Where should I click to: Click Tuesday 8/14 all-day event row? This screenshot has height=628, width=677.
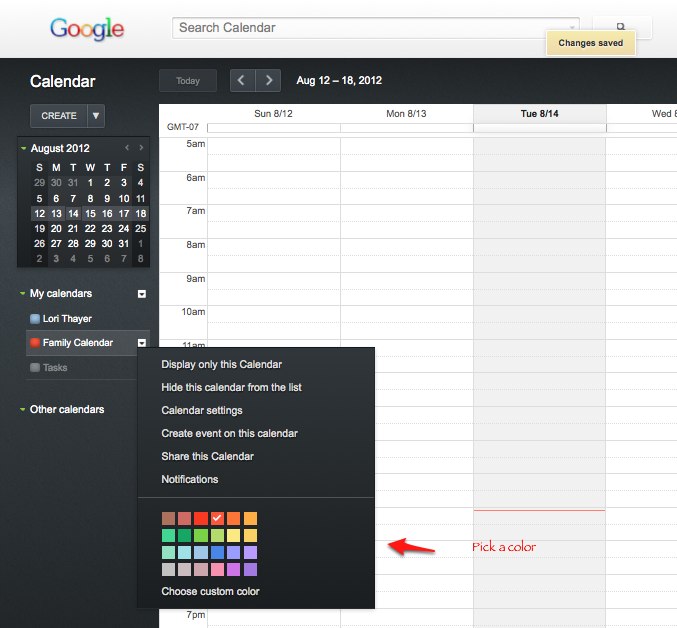coord(540,128)
